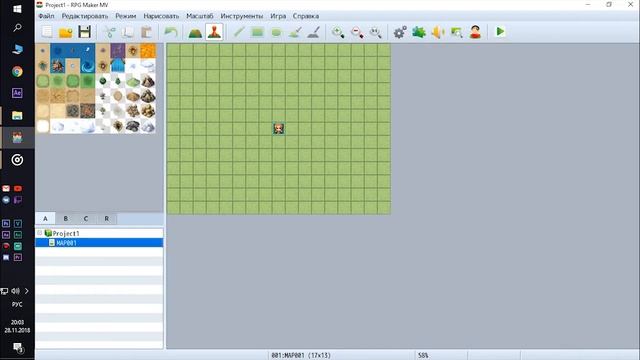Open the Windows notification center icon
The width and height of the screenshot is (640, 360).
pos(18,347)
